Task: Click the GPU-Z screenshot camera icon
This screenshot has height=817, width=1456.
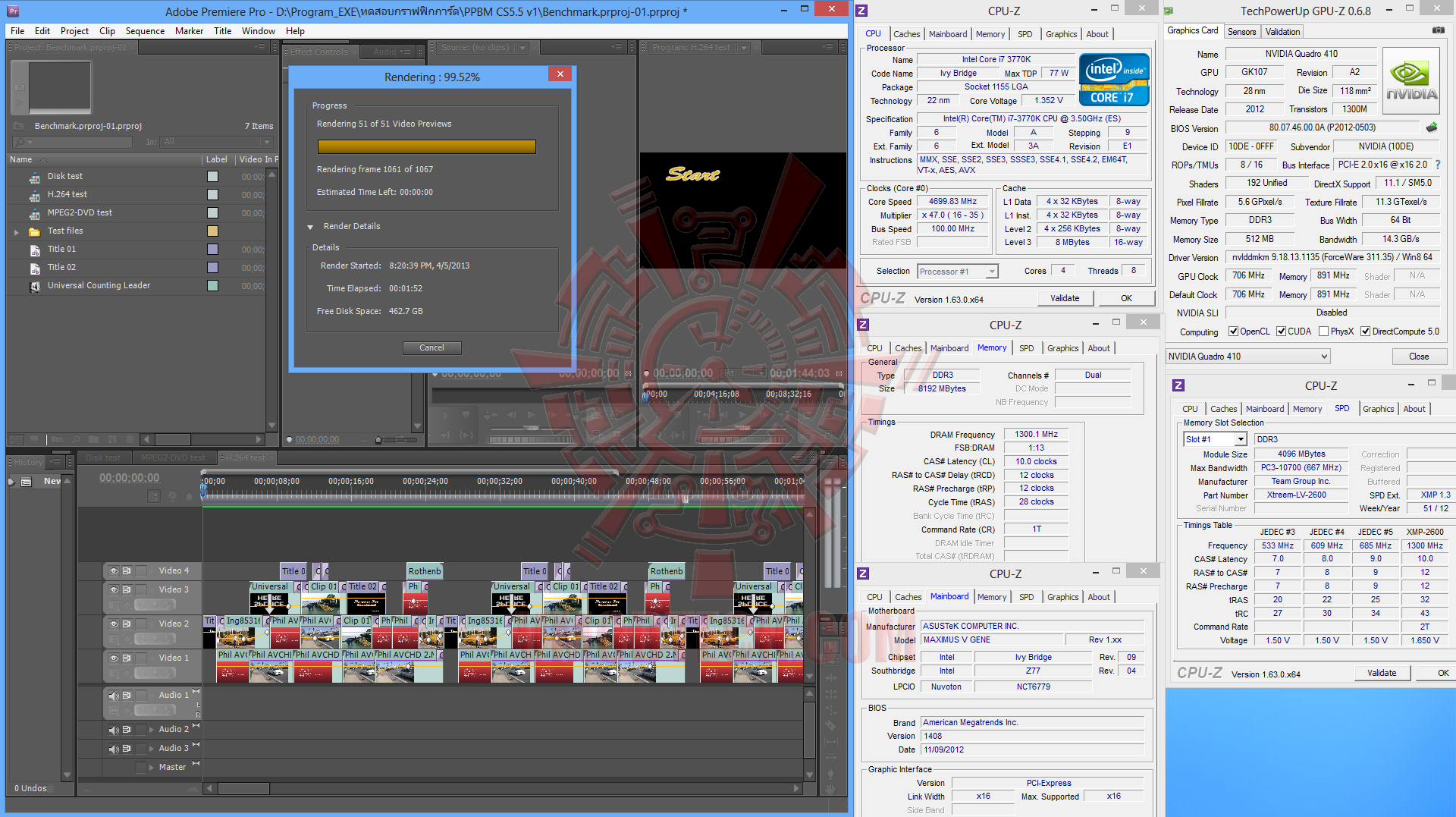Action: pyautogui.click(x=1438, y=30)
